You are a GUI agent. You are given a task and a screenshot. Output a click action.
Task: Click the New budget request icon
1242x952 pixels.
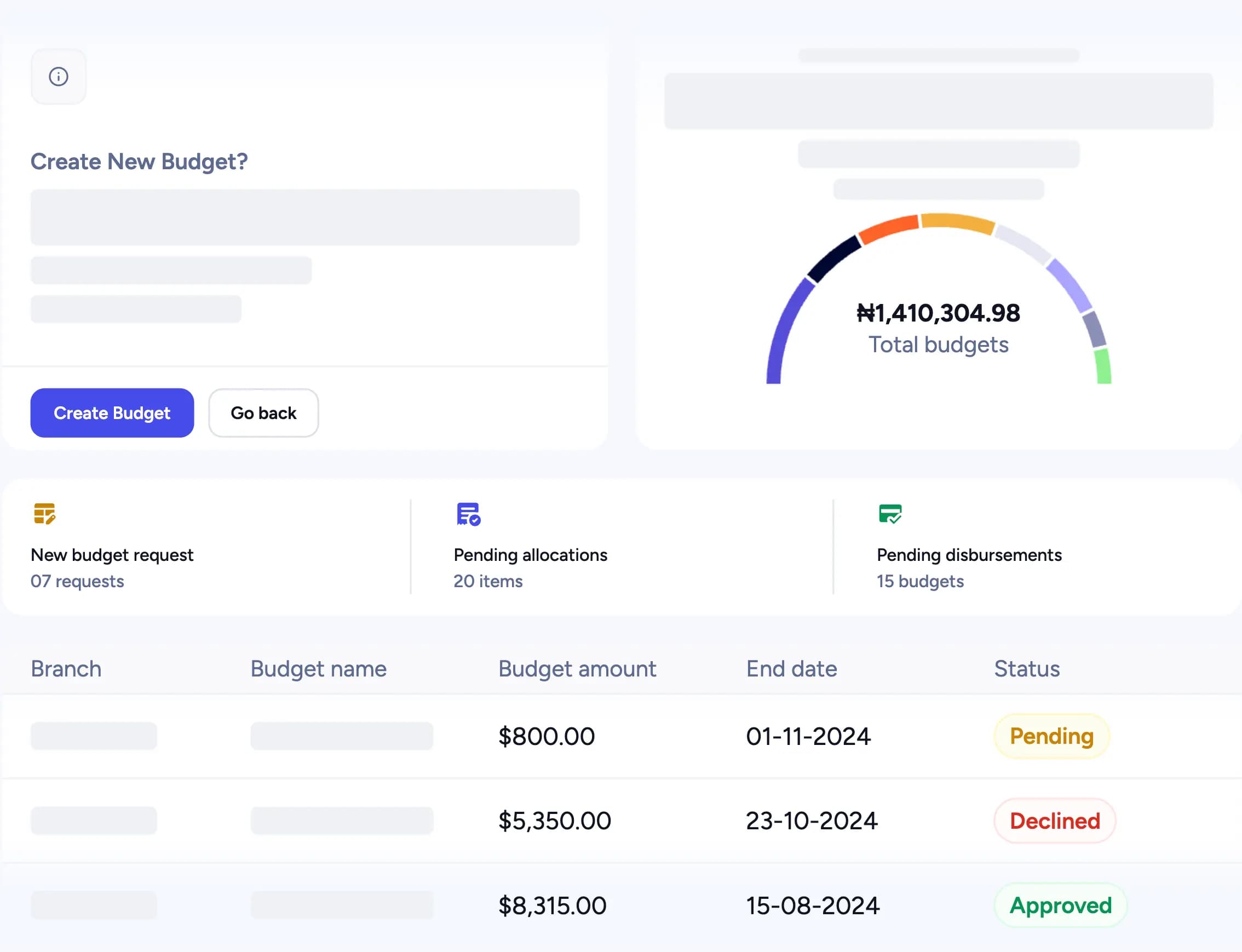tap(44, 514)
